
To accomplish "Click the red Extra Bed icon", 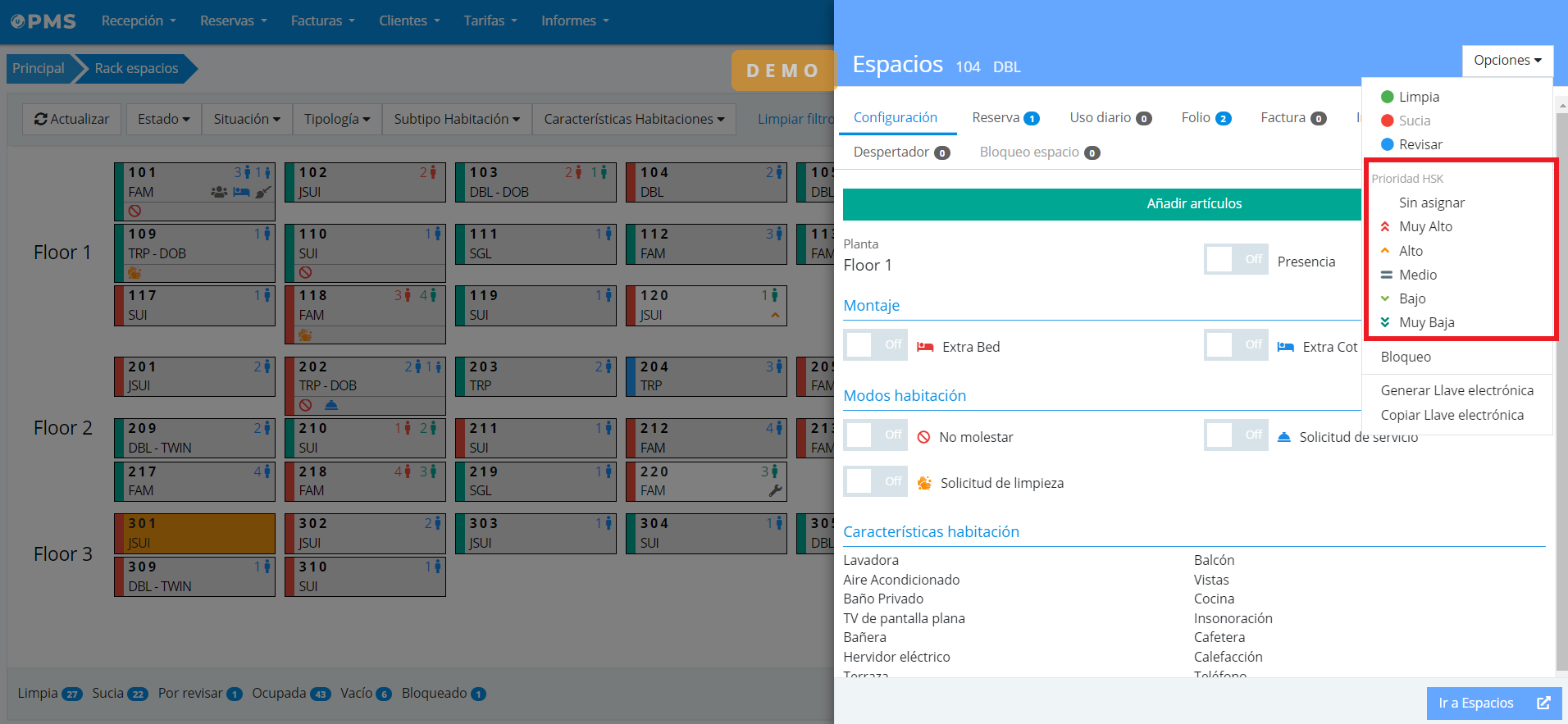I will coord(925,347).
